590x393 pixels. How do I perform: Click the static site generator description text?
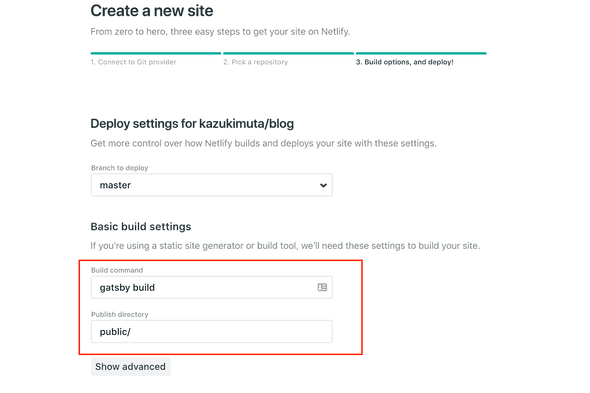coord(285,246)
